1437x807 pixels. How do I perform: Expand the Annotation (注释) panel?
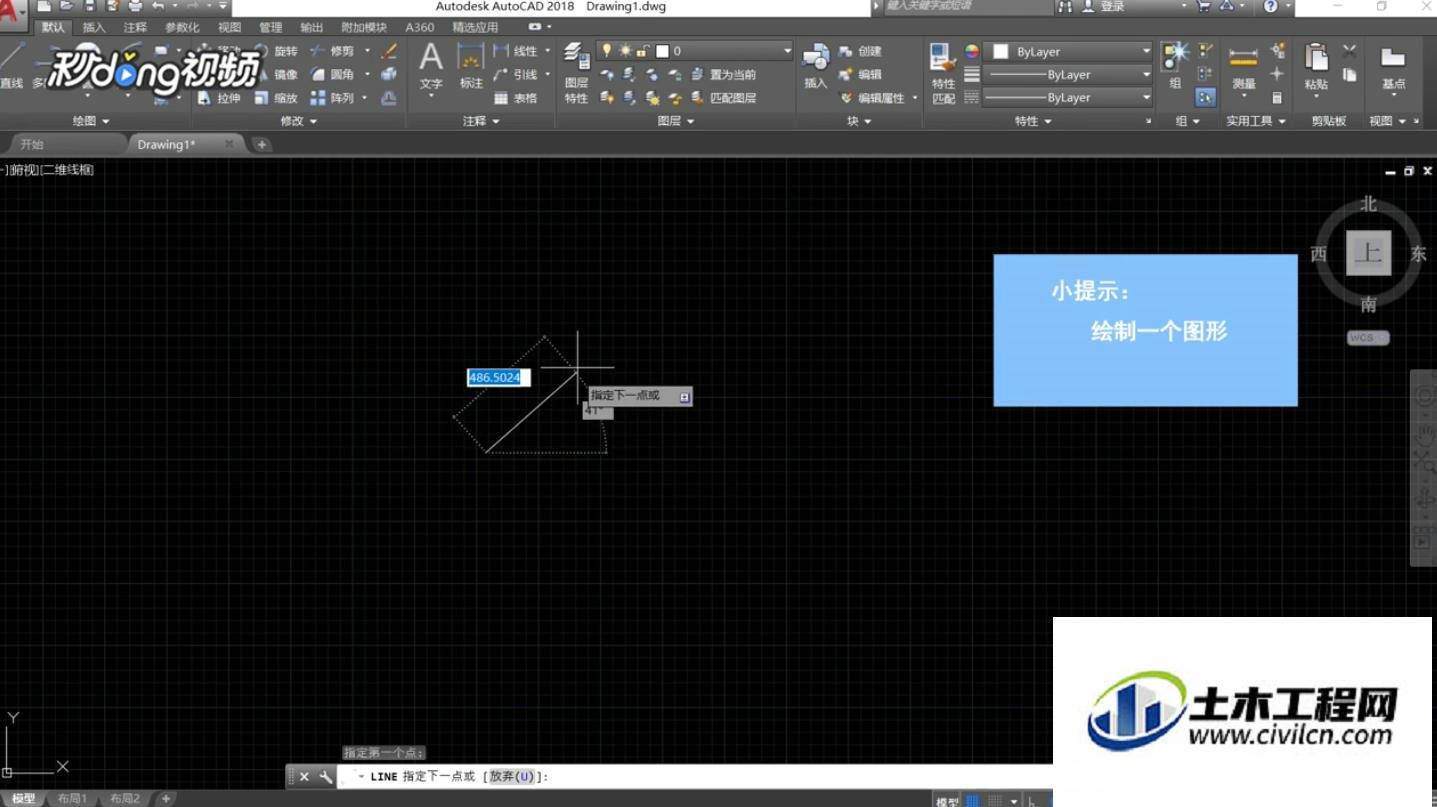(480, 121)
